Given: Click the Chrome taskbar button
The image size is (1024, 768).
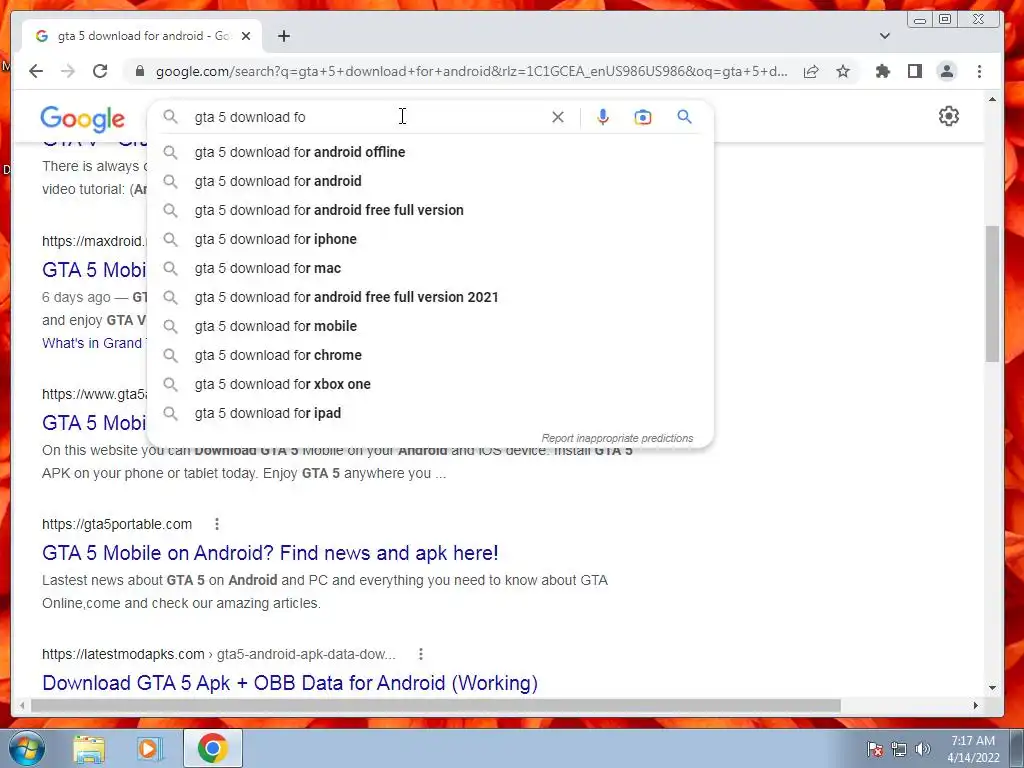Looking at the screenshot, I should tap(213, 748).
